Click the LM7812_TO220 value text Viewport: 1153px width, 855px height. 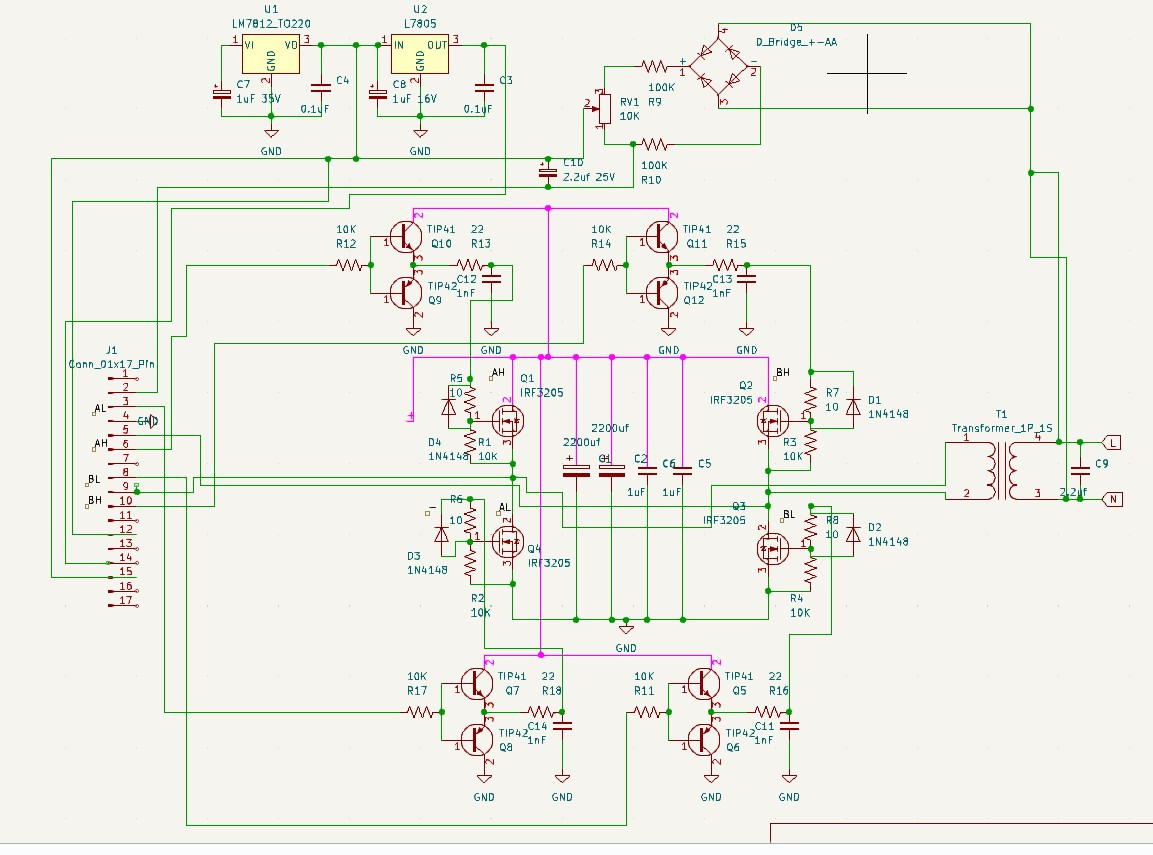(x=271, y=24)
